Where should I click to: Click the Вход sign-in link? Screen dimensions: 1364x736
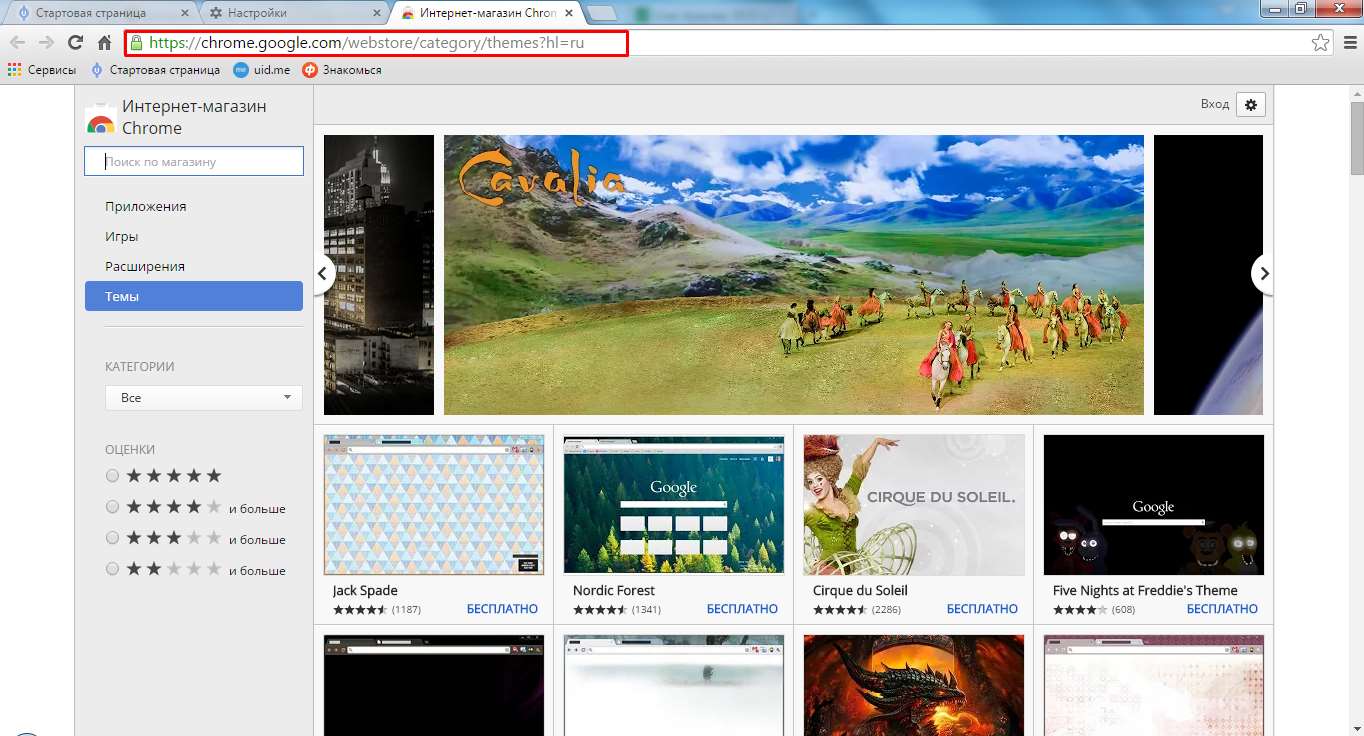pyautogui.click(x=1214, y=105)
